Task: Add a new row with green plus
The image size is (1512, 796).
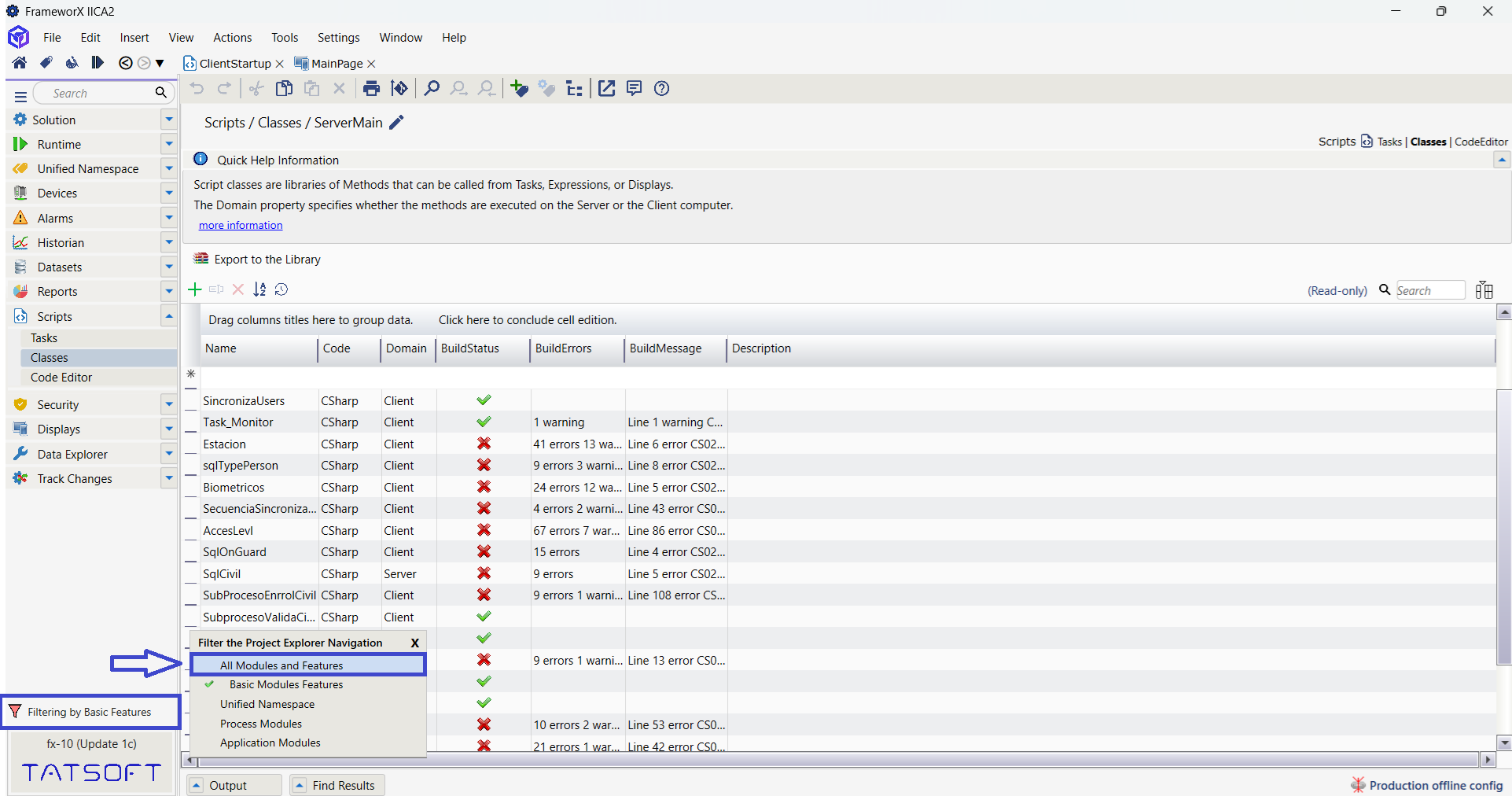Action: (x=195, y=289)
